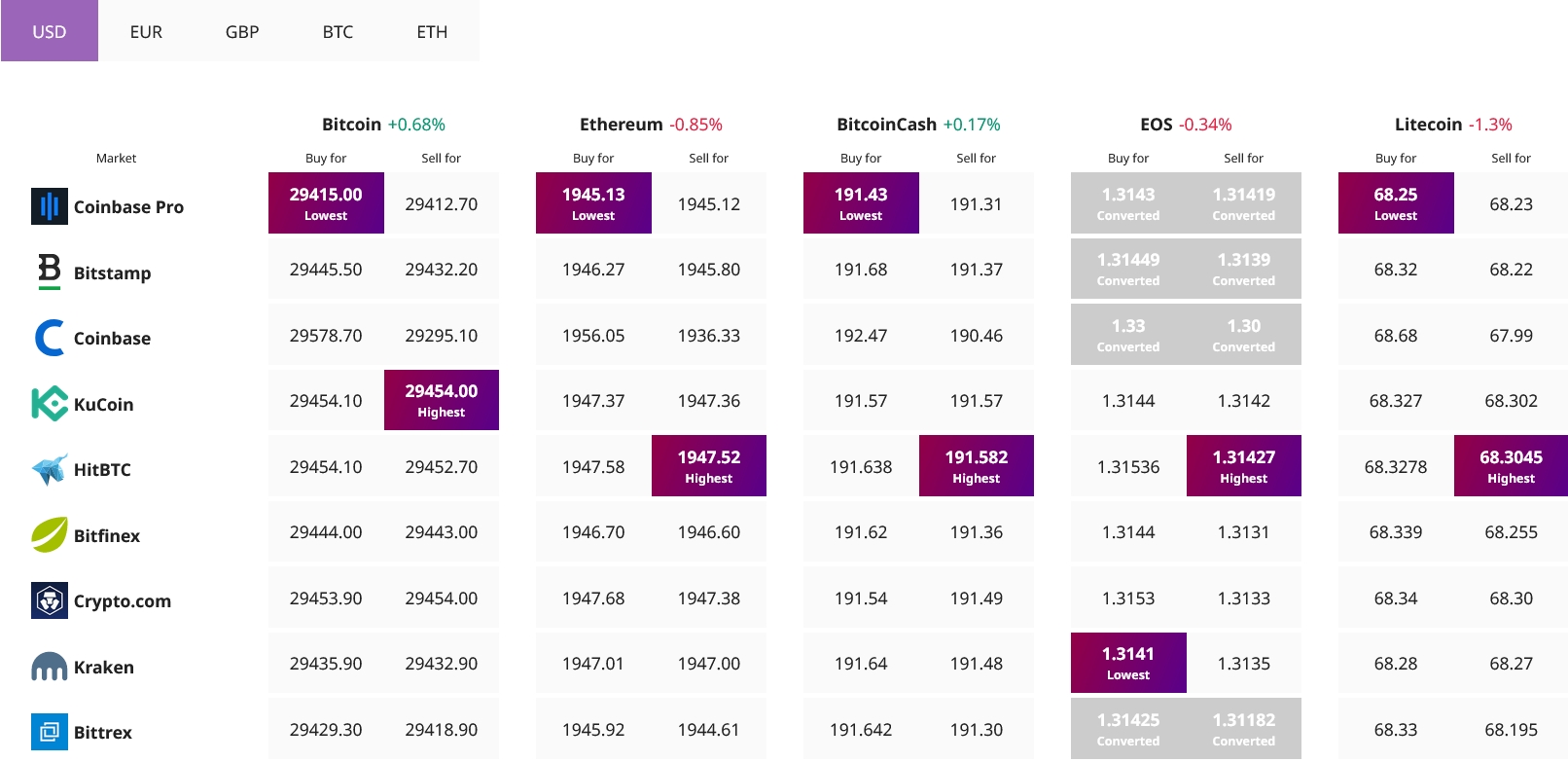
Task: Open the Bitfinex market name
Action: (107, 536)
